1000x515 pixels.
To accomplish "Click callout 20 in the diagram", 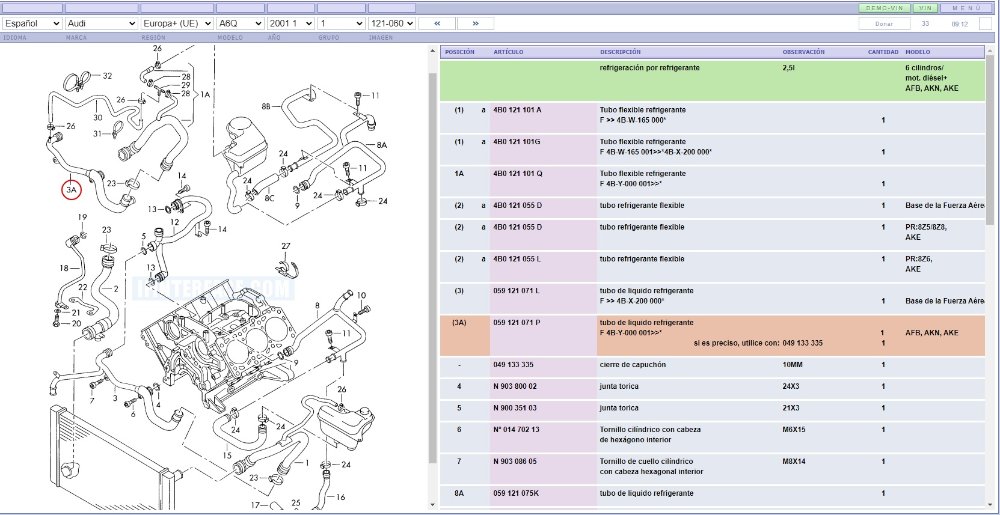I will coord(76,323).
